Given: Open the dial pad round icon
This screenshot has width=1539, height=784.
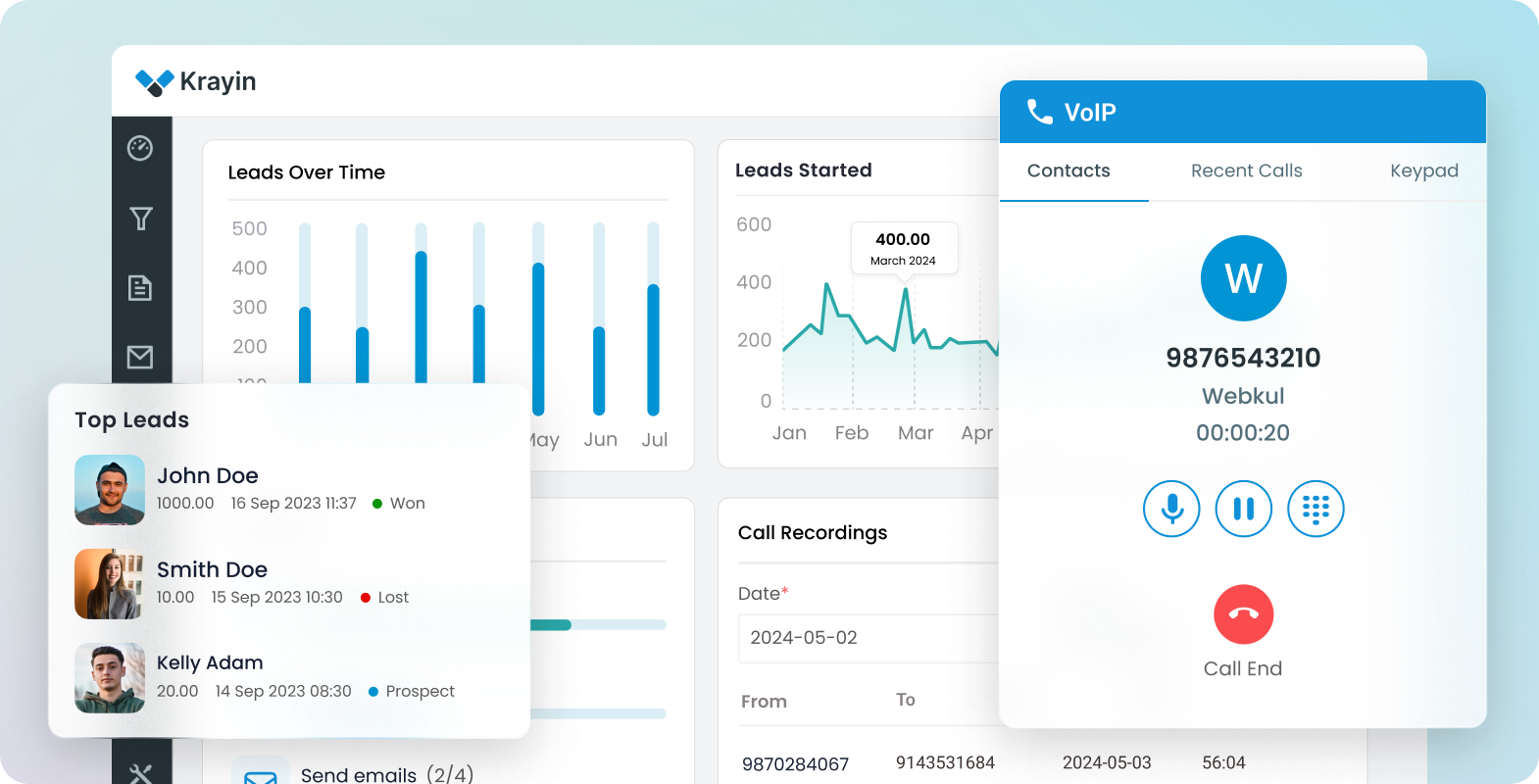Looking at the screenshot, I should tap(1316, 509).
